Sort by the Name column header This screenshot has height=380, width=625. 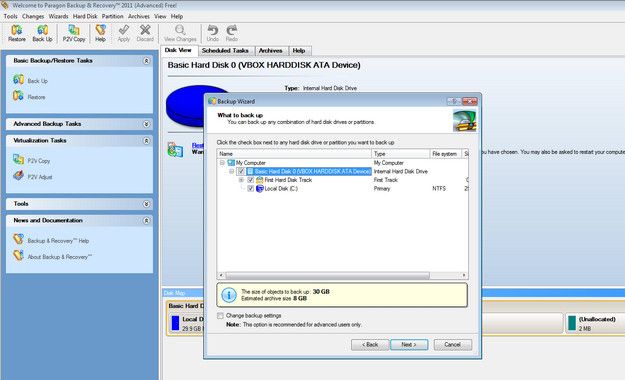294,154
